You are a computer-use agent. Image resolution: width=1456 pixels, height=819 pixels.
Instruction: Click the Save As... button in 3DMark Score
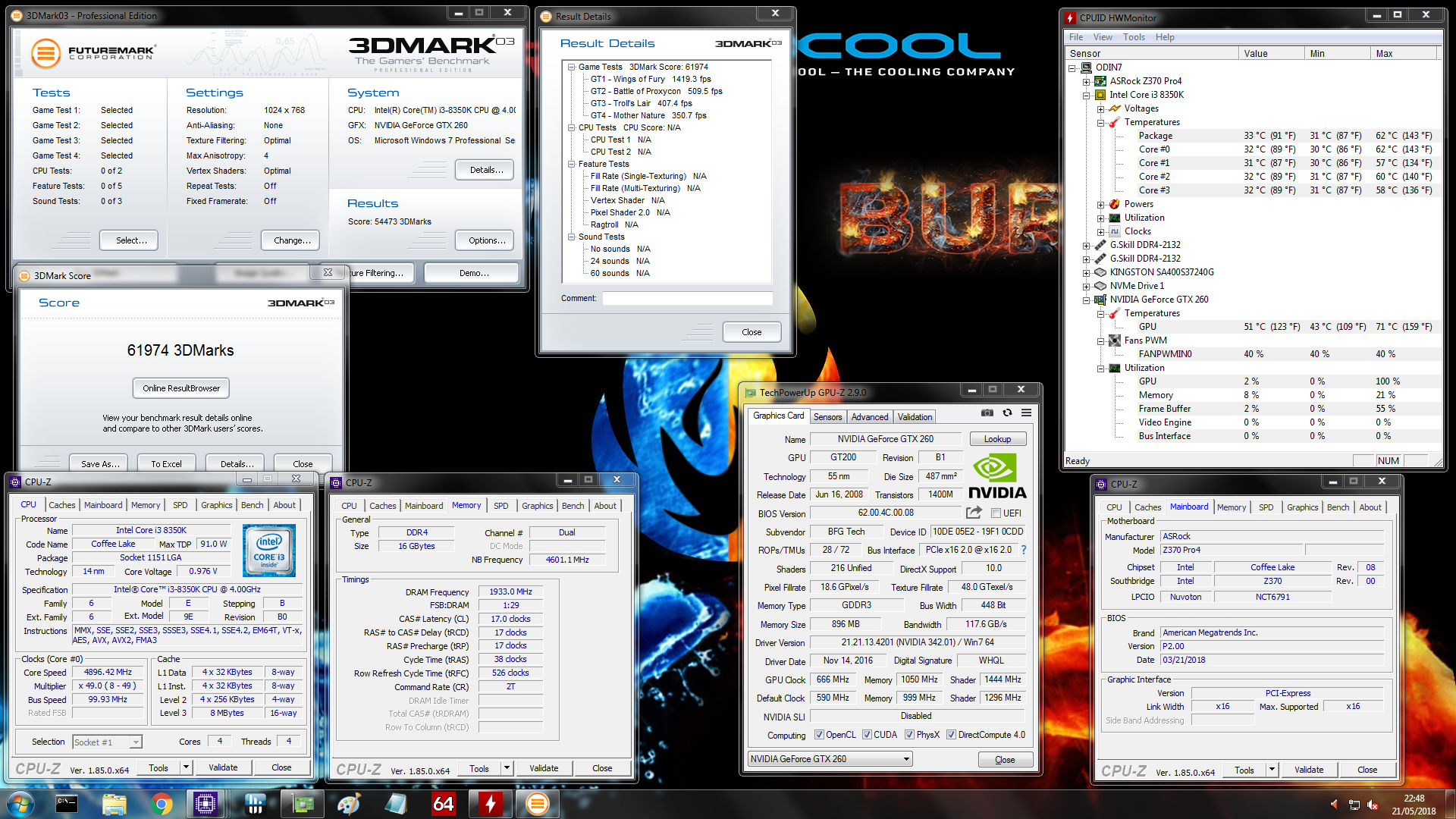point(100,463)
